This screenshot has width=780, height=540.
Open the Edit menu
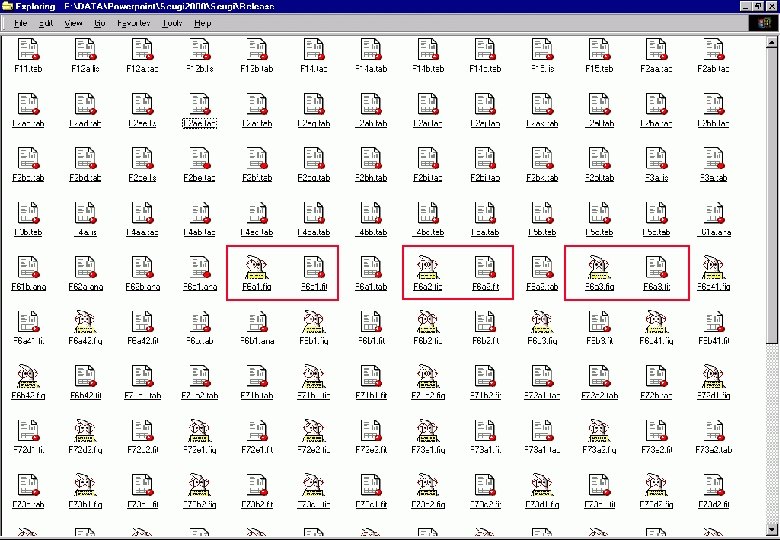coord(46,23)
